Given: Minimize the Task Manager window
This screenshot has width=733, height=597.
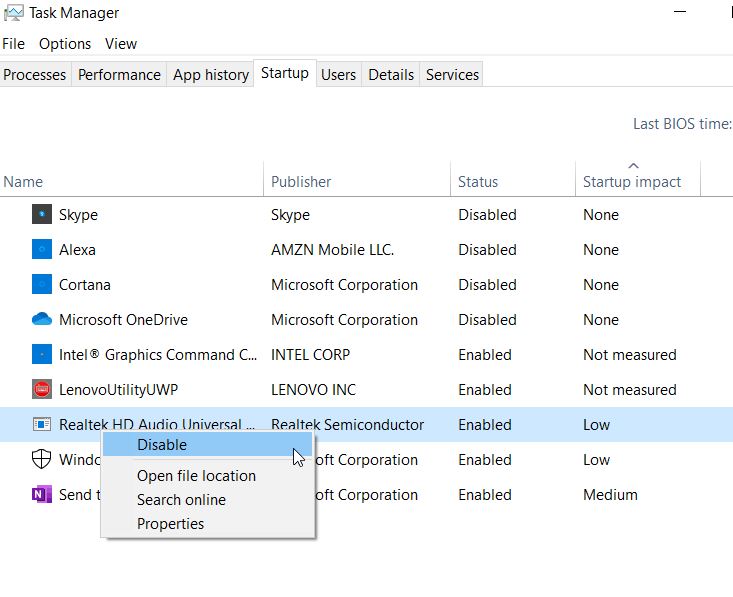Looking at the screenshot, I should pos(680,12).
